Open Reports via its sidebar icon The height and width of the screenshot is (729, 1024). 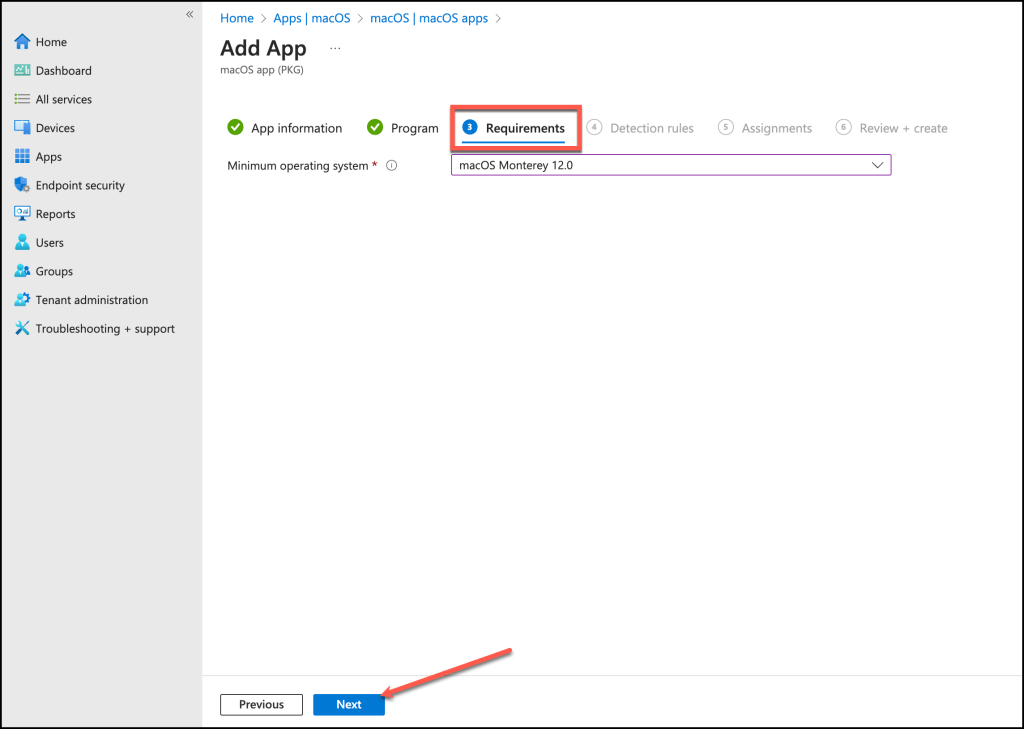click(22, 214)
